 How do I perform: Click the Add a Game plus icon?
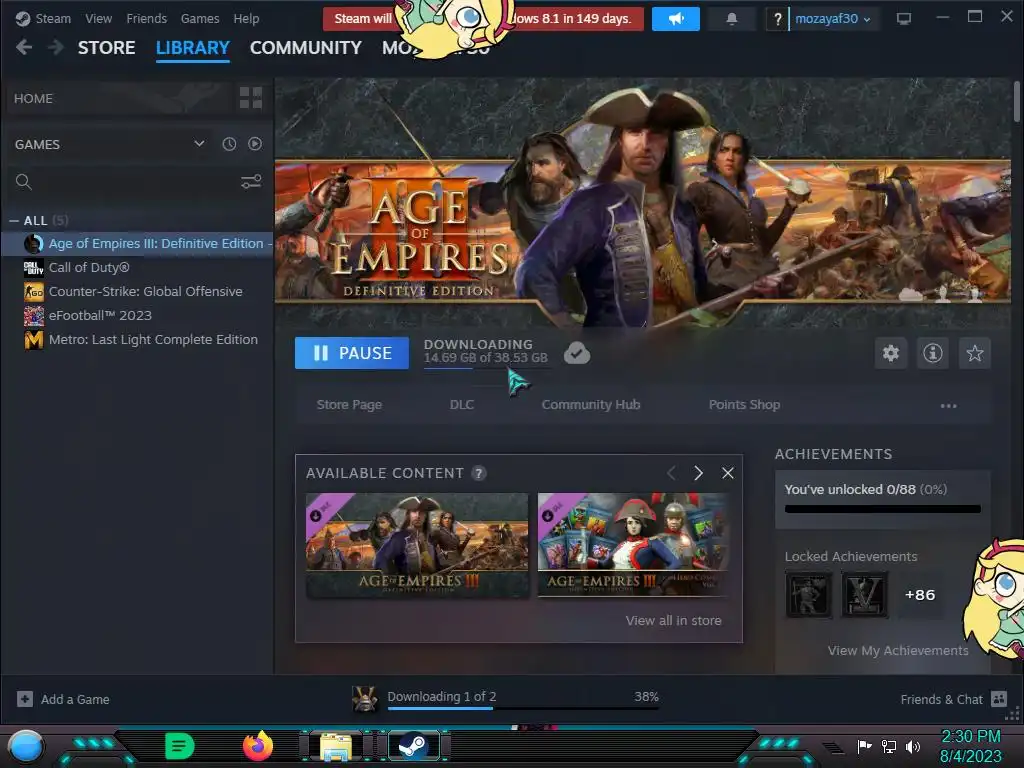tap(25, 699)
